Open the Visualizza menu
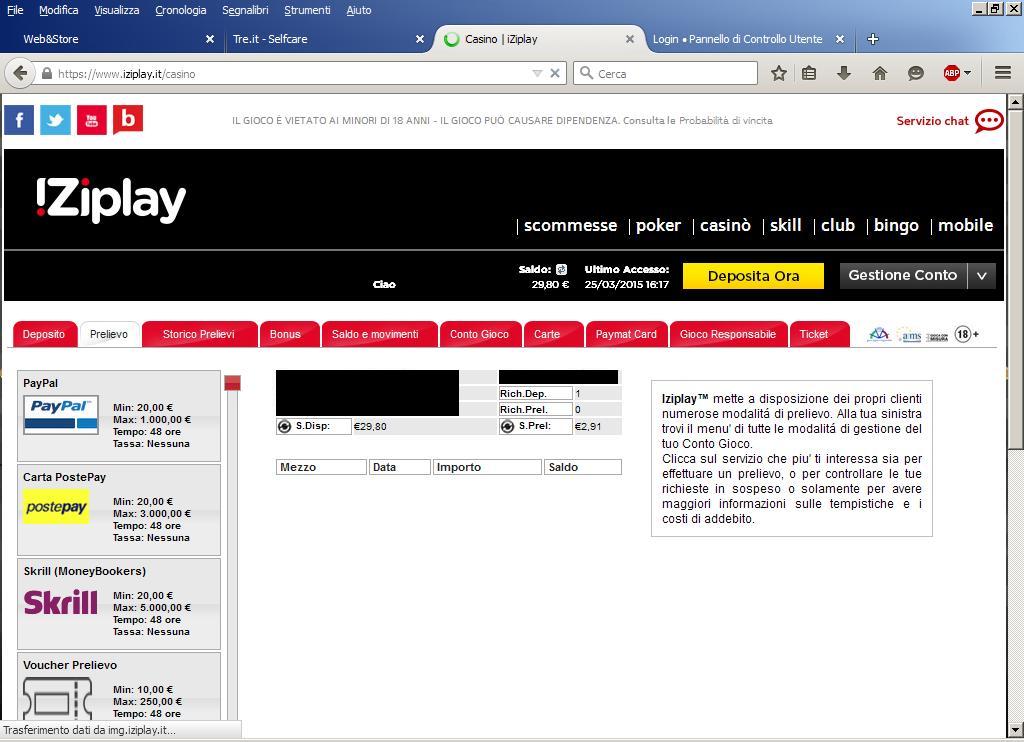Screen dimensions: 1024x742 117,10
